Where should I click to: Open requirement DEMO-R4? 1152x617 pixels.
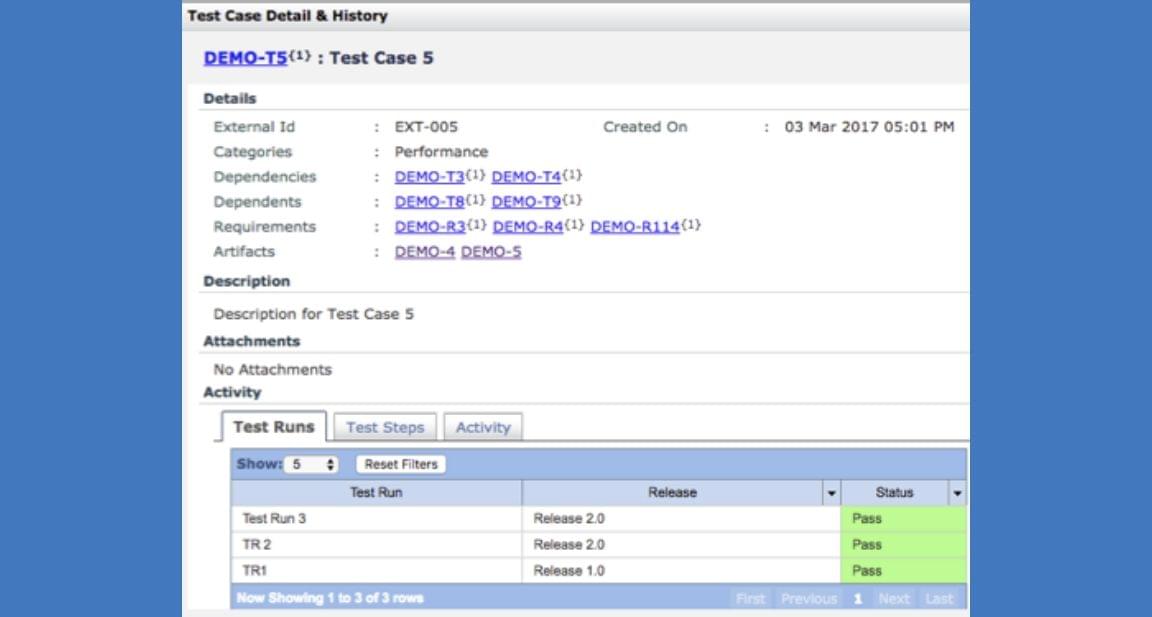click(x=528, y=227)
